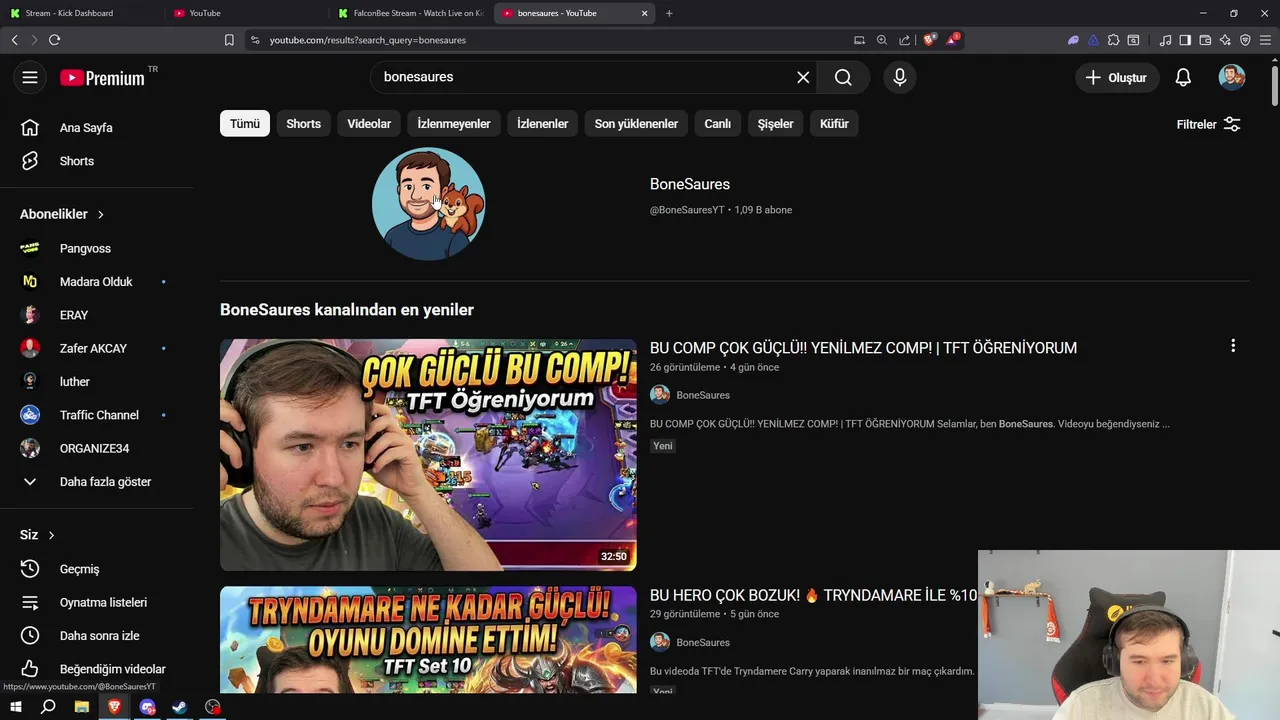Open Daha sonra izle list
The height and width of the screenshot is (720, 1280).
[x=97, y=636]
